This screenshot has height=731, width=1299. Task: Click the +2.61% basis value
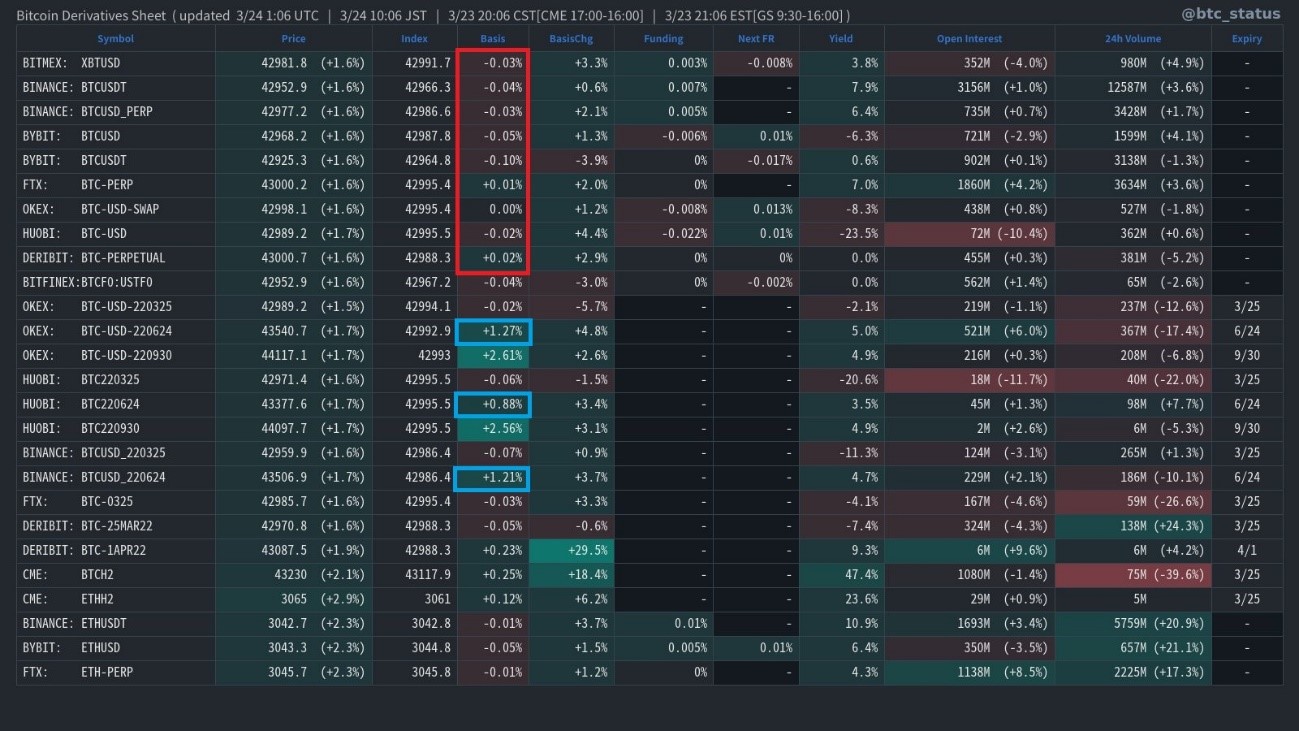[x=502, y=355]
